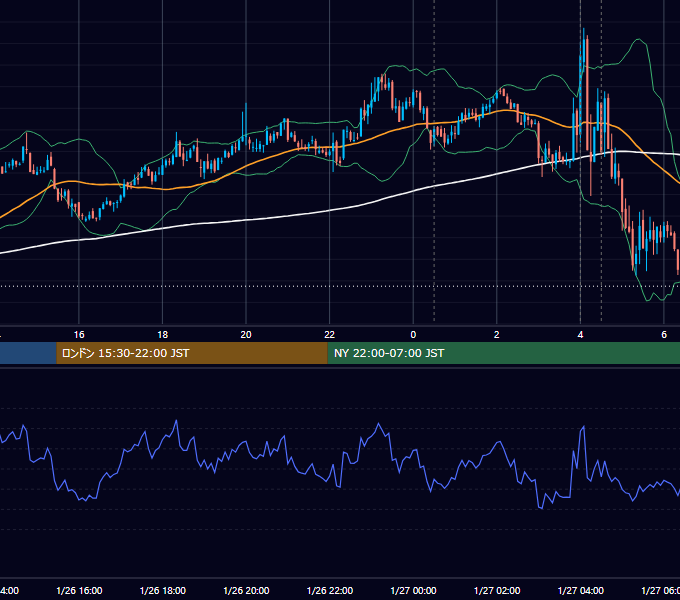Click the 1/27 02:00 date label
The image size is (680, 600).
point(497,590)
